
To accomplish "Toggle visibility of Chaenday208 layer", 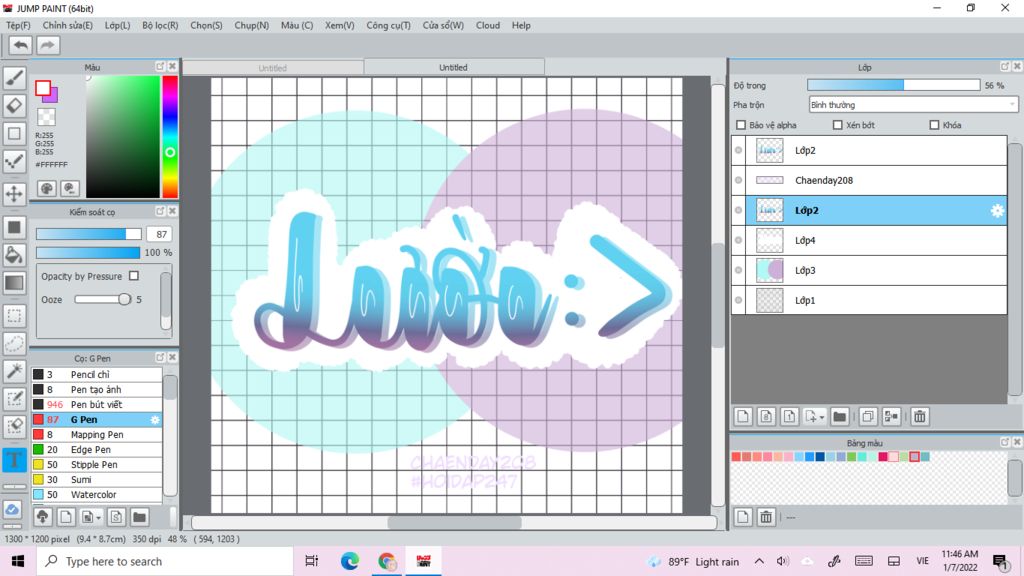I will pos(739,180).
